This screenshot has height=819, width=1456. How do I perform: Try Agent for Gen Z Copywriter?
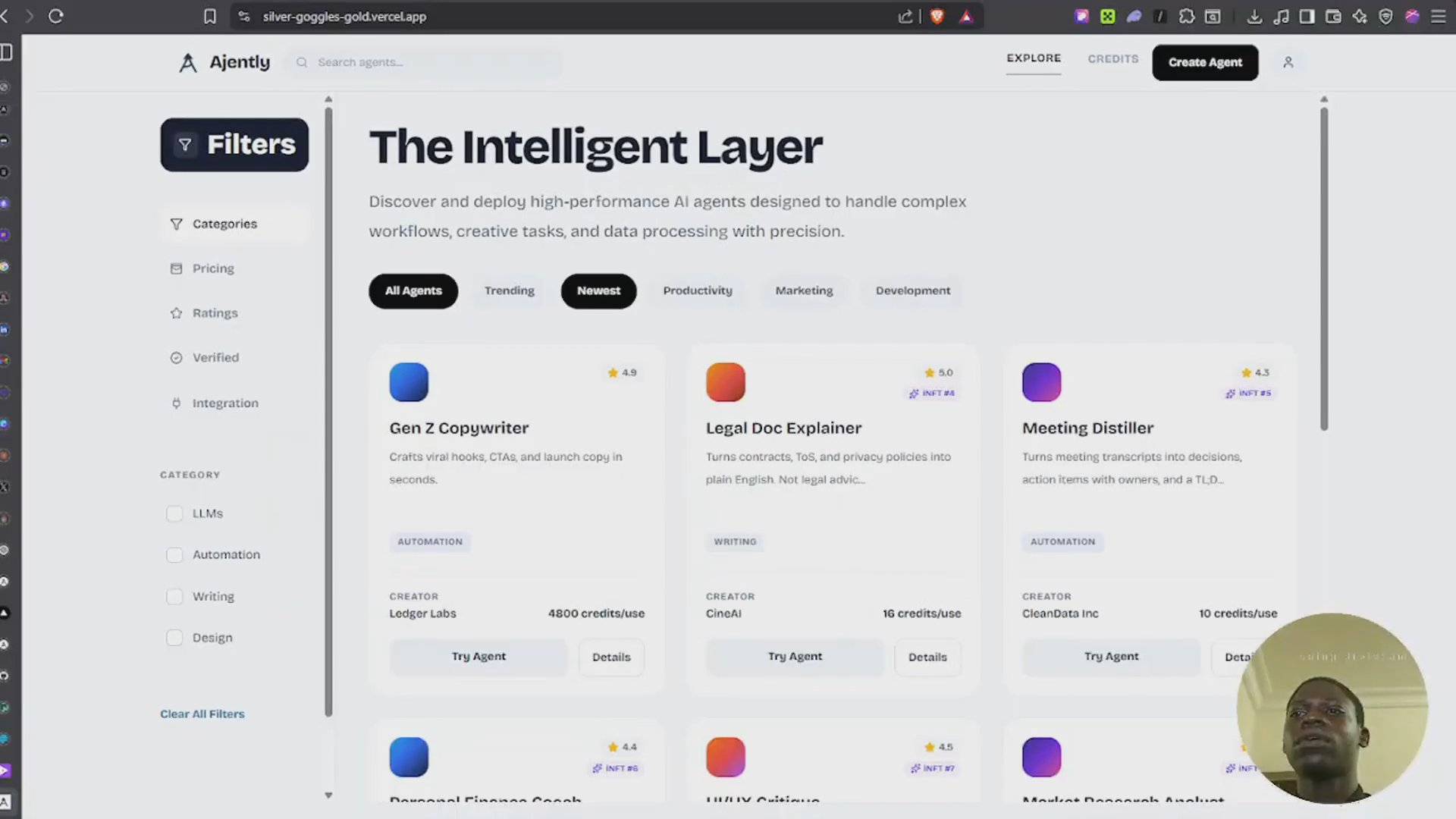pos(479,657)
